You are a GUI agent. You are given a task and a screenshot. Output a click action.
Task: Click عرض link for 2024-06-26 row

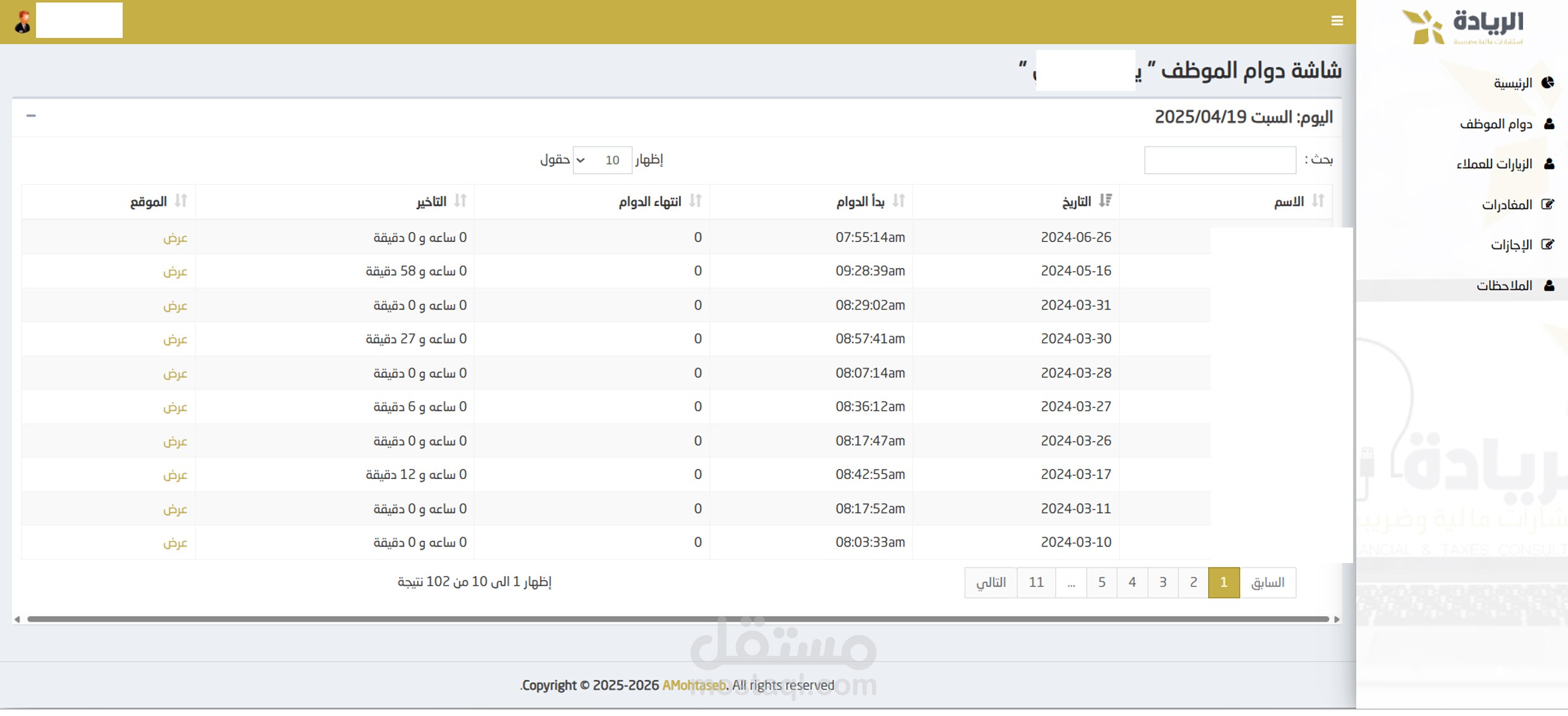point(175,238)
